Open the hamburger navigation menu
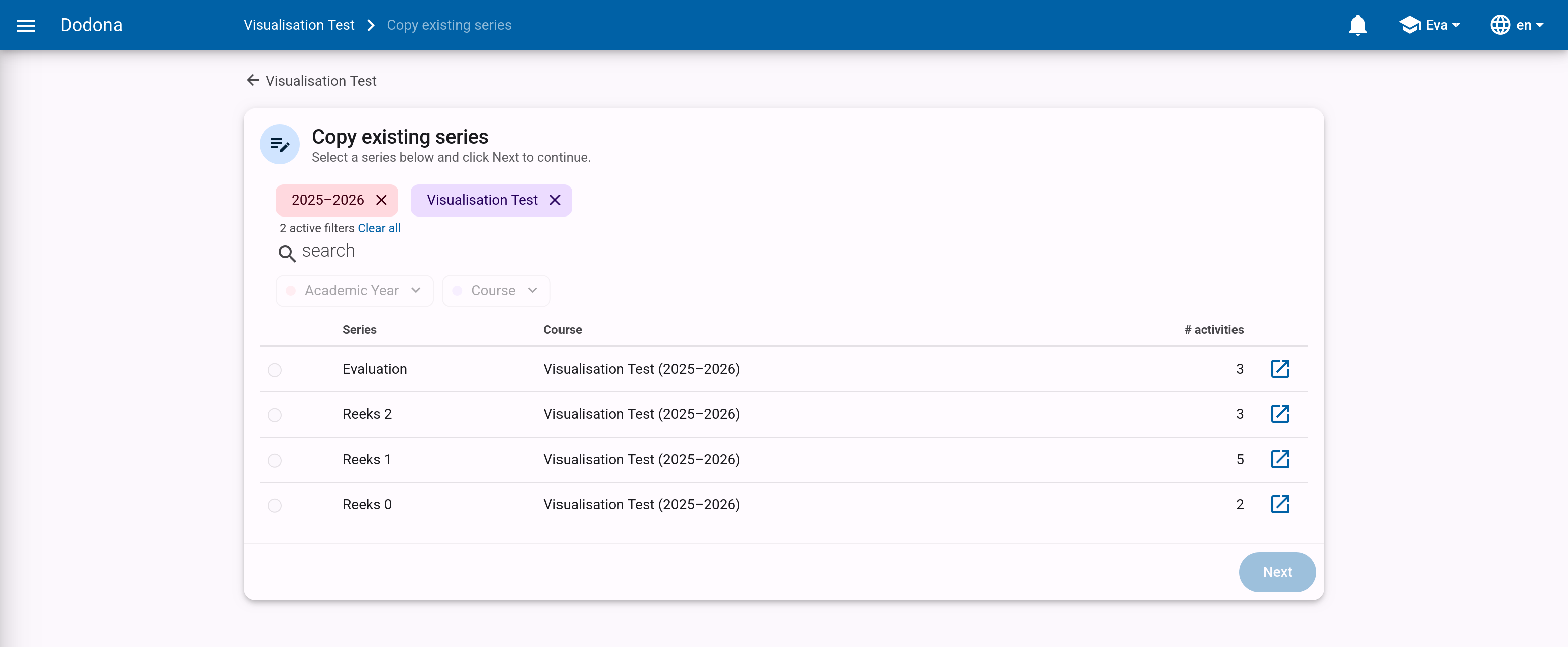The image size is (1568, 647). pyautogui.click(x=26, y=25)
